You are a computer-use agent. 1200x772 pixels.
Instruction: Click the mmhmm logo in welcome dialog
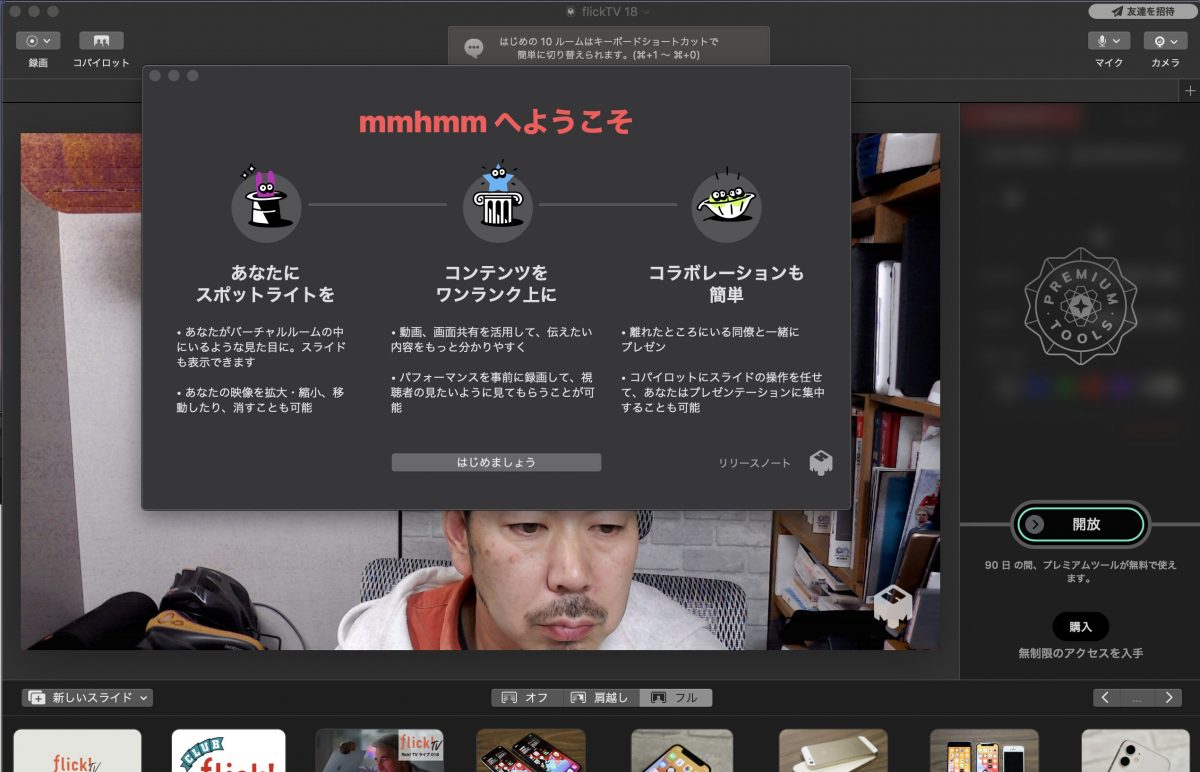[x=821, y=462]
